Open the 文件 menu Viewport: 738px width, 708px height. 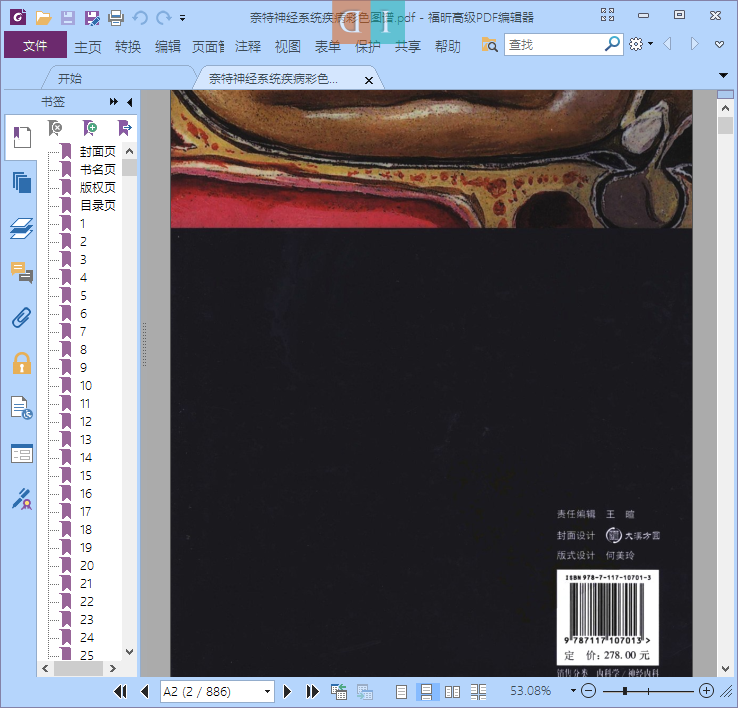(35, 45)
